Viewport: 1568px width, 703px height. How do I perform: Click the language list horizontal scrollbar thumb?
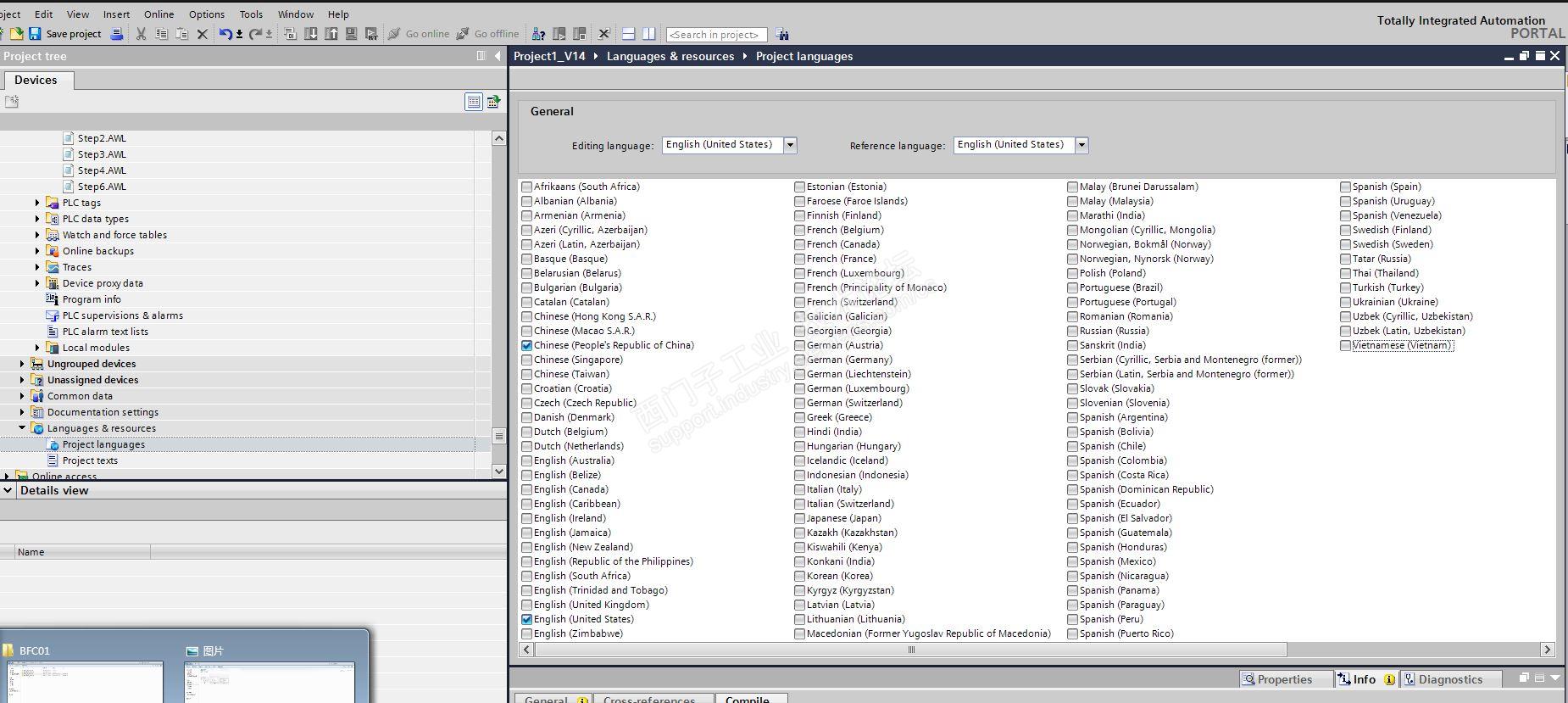tap(911, 650)
